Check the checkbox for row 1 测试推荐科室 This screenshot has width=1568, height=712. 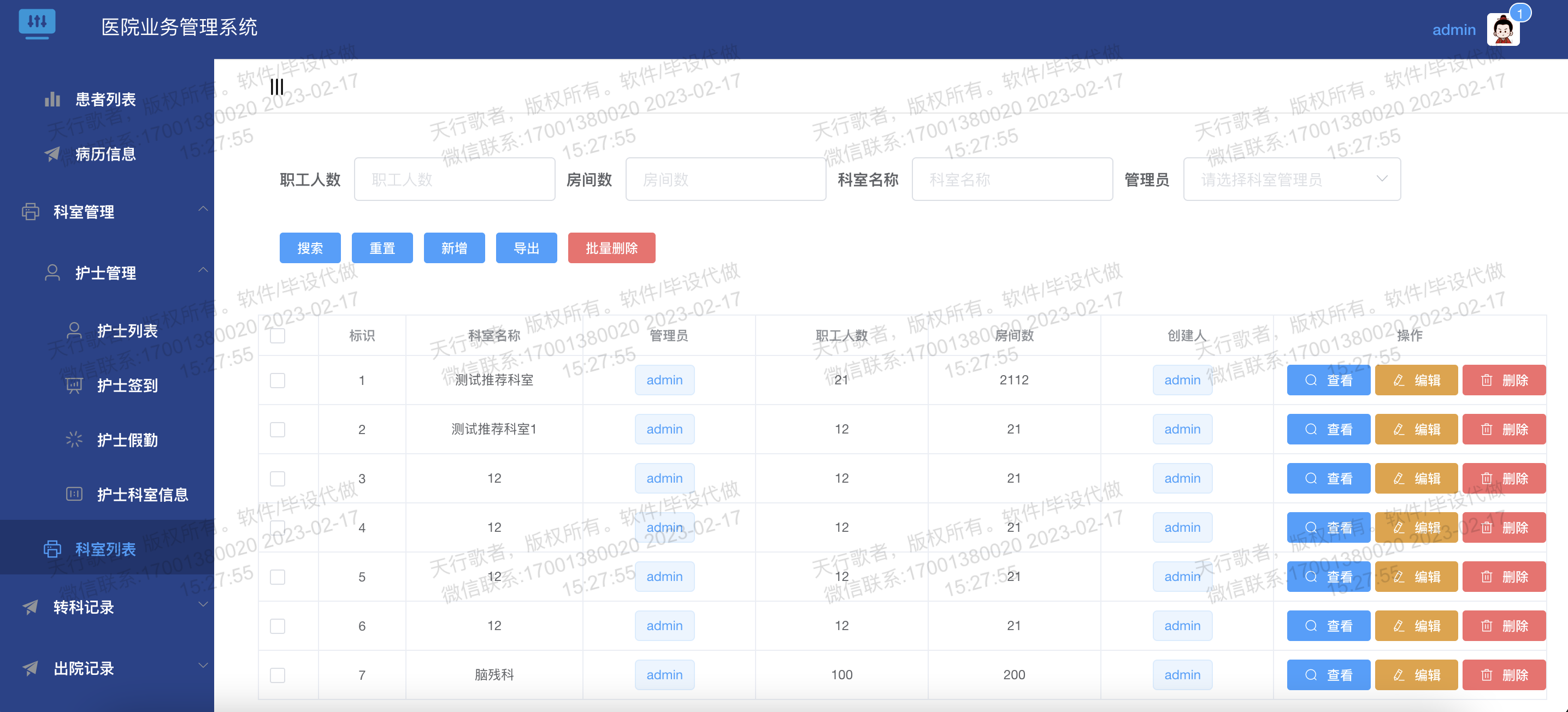tap(278, 381)
